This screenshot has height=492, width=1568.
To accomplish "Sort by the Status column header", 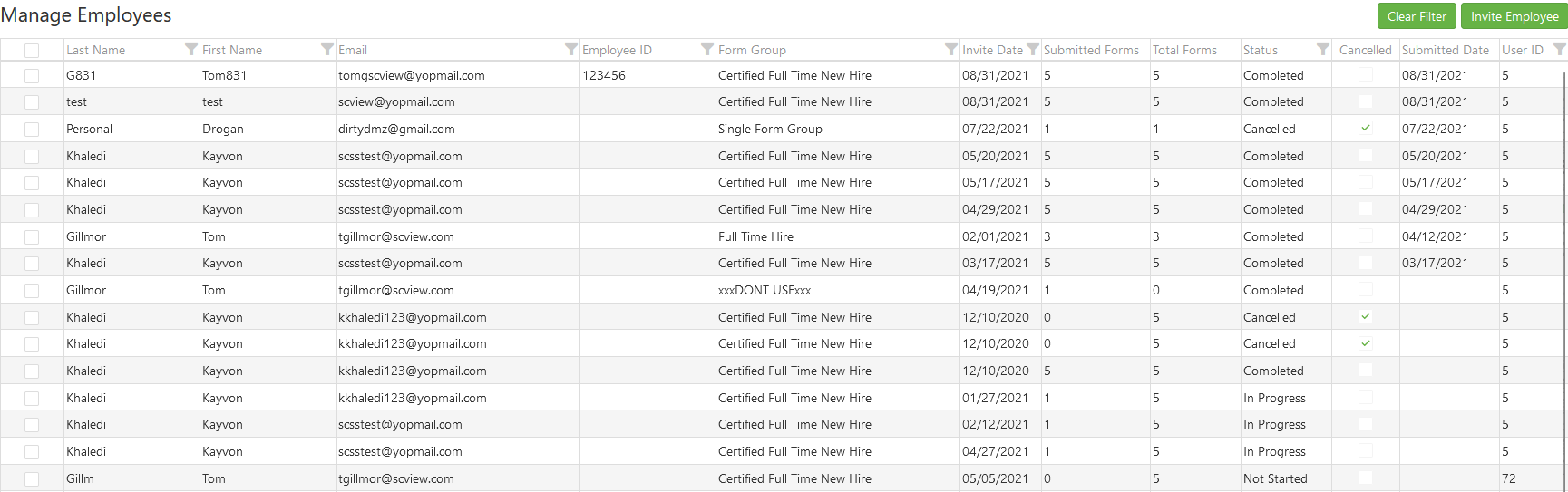I will click(x=1261, y=50).
